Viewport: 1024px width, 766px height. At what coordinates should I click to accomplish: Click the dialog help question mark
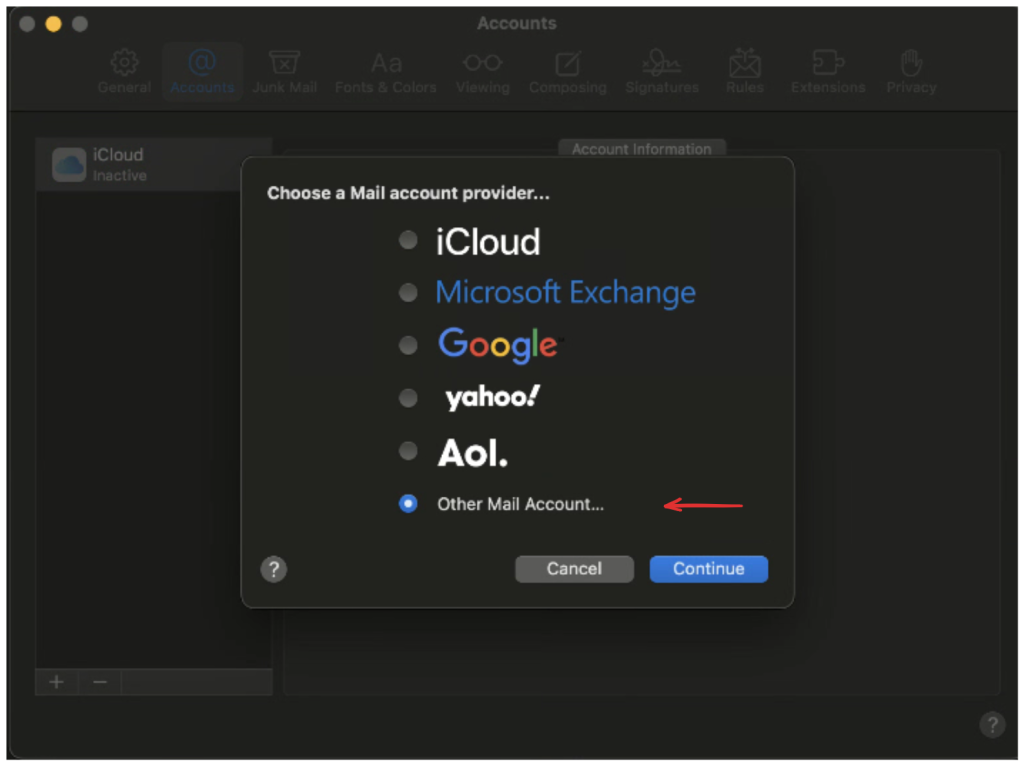coord(273,569)
